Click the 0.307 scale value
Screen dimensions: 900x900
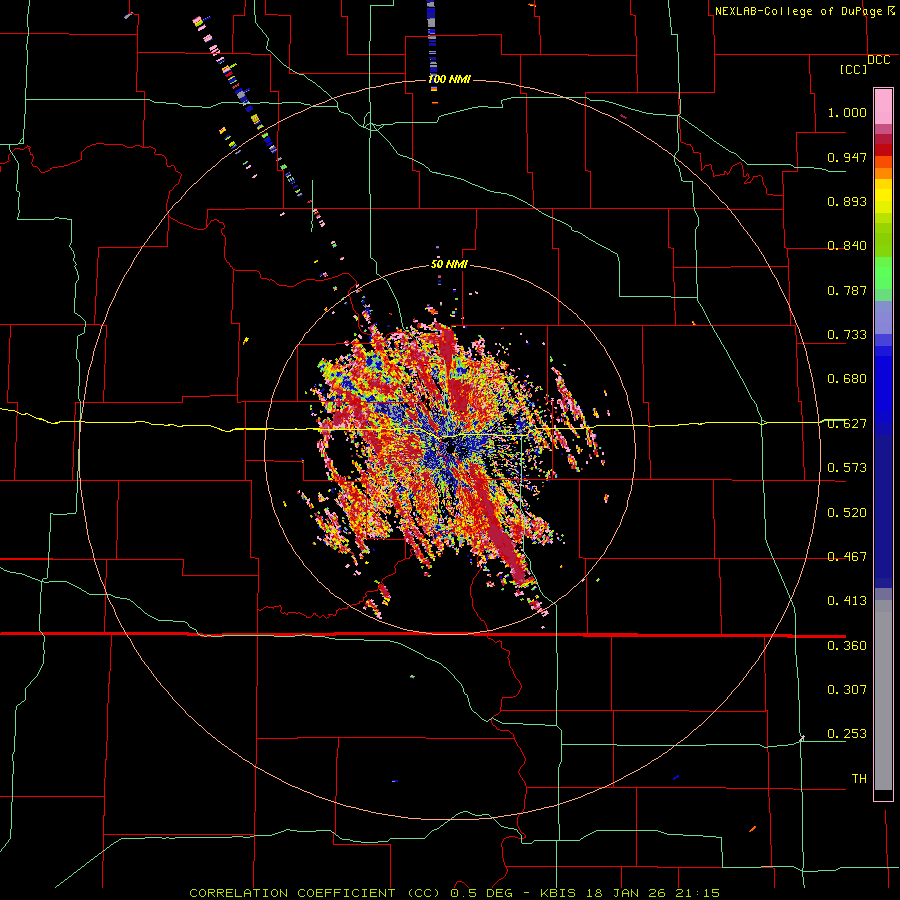point(847,690)
